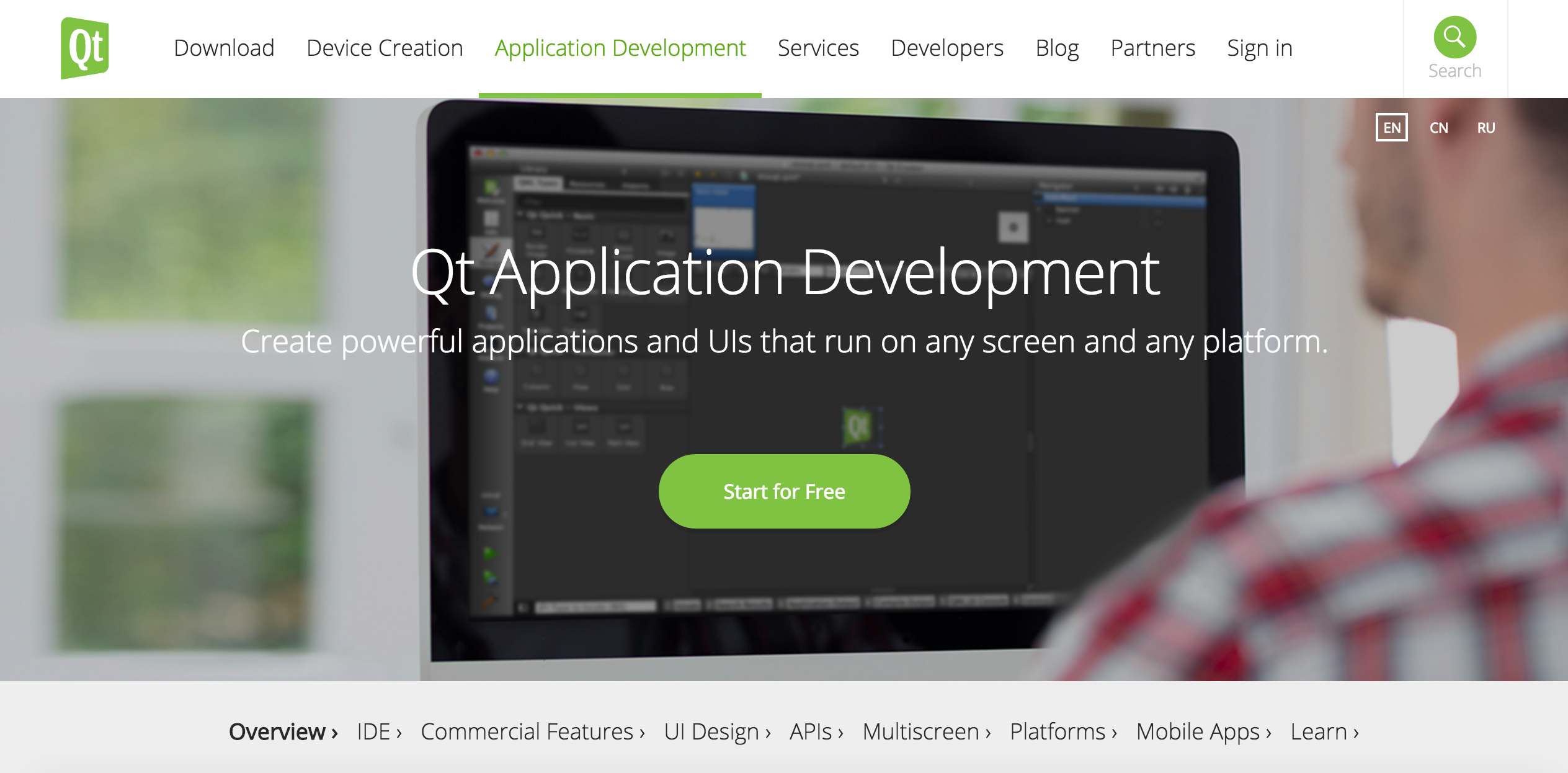Open the Mobile Apps section
Image resolution: width=1568 pixels, height=773 pixels.
pos(1204,732)
